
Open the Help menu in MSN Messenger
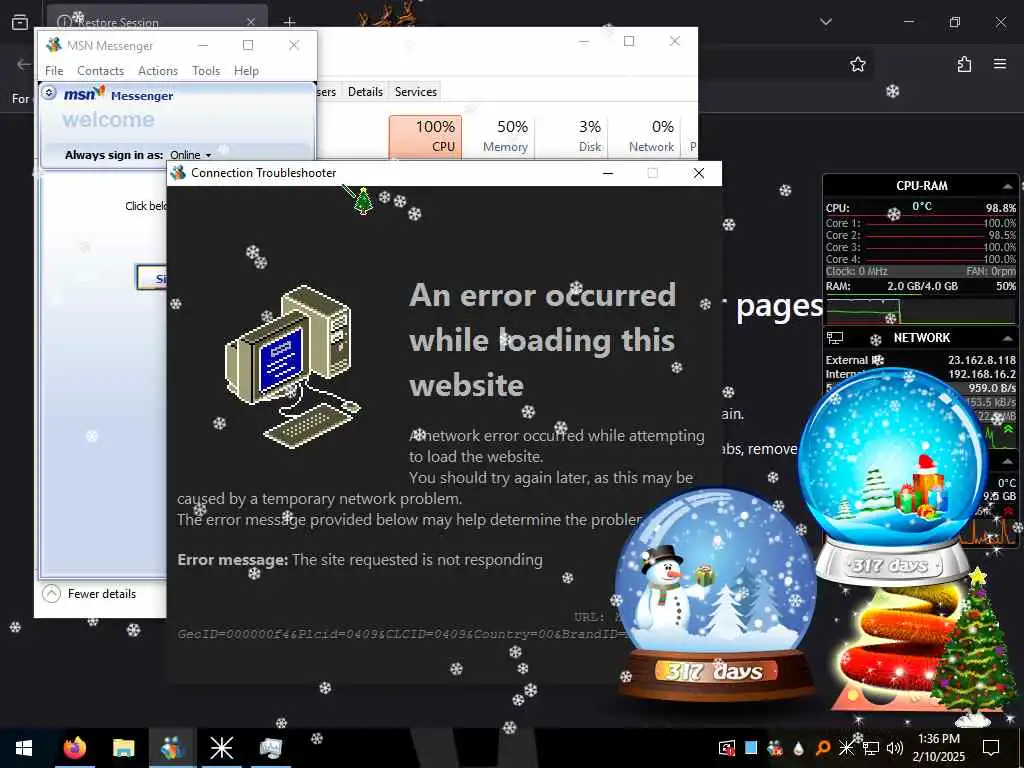coord(246,71)
